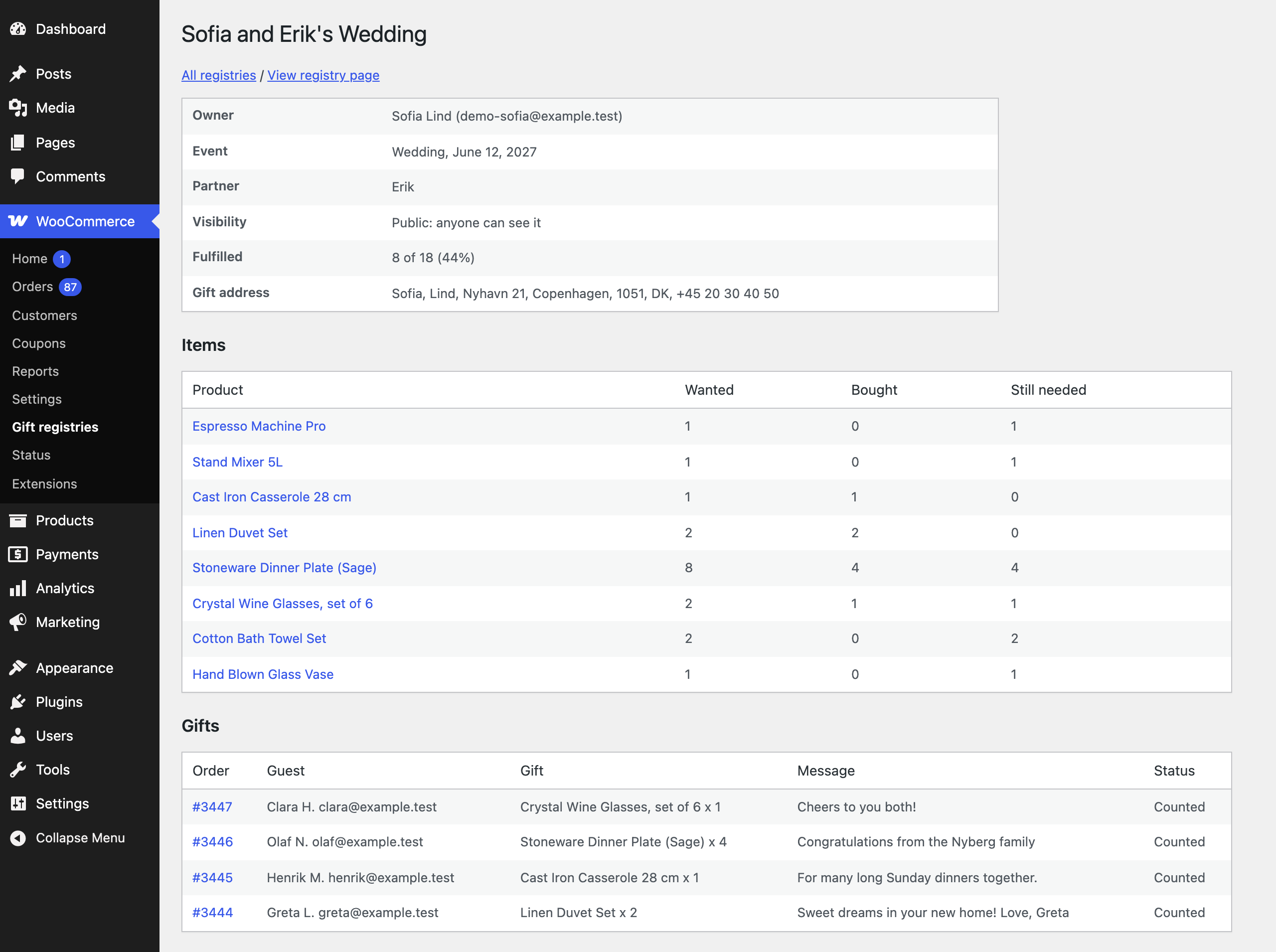The height and width of the screenshot is (952, 1276).
Task: Click the Media library icon
Action: pyautogui.click(x=18, y=108)
